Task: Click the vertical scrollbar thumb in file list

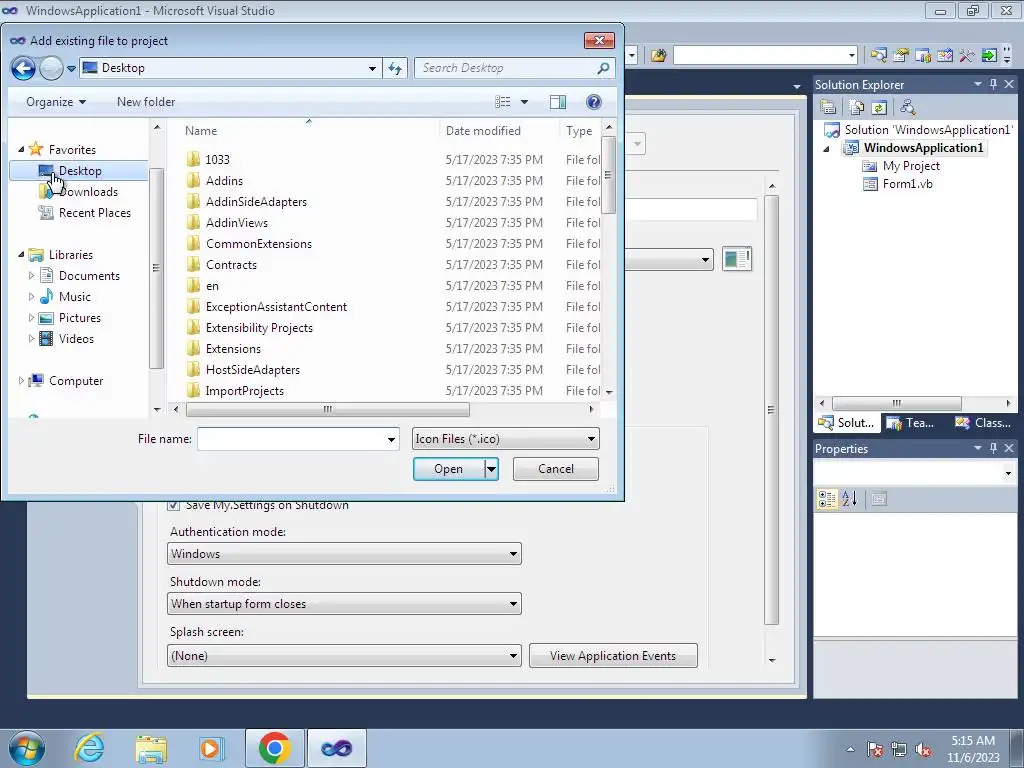Action: tap(608, 175)
